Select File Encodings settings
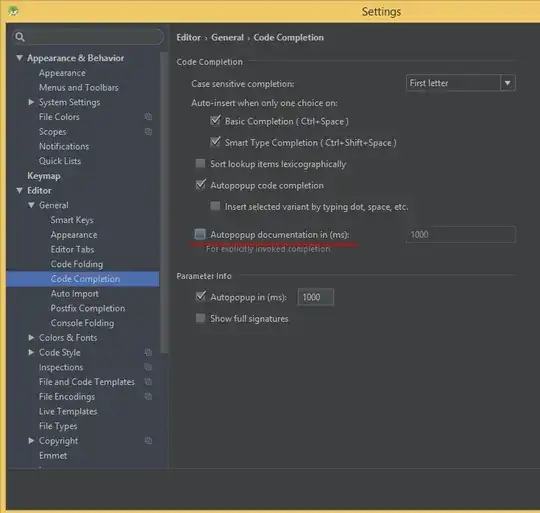Viewport: 540px width, 513px height. [x=67, y=397]
